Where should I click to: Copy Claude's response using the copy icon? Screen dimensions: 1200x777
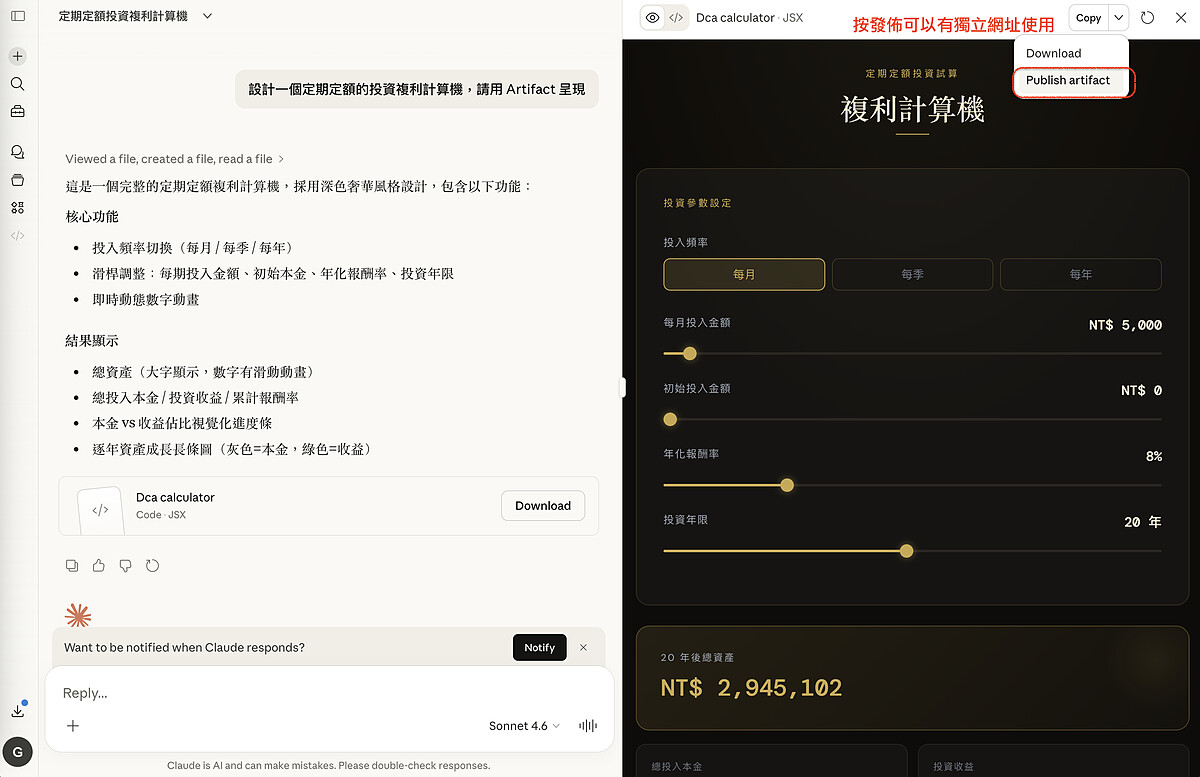click(x=71, y=565)
